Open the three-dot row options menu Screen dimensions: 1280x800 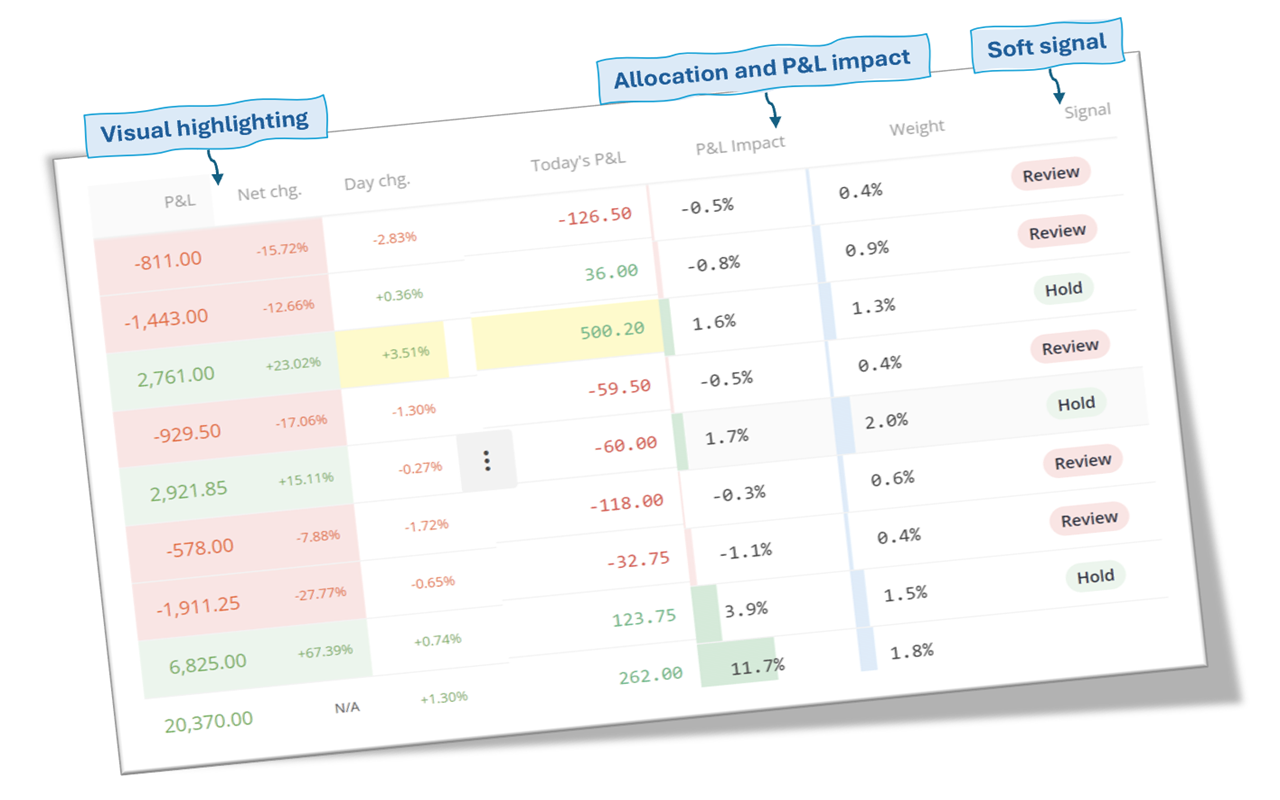487,460
